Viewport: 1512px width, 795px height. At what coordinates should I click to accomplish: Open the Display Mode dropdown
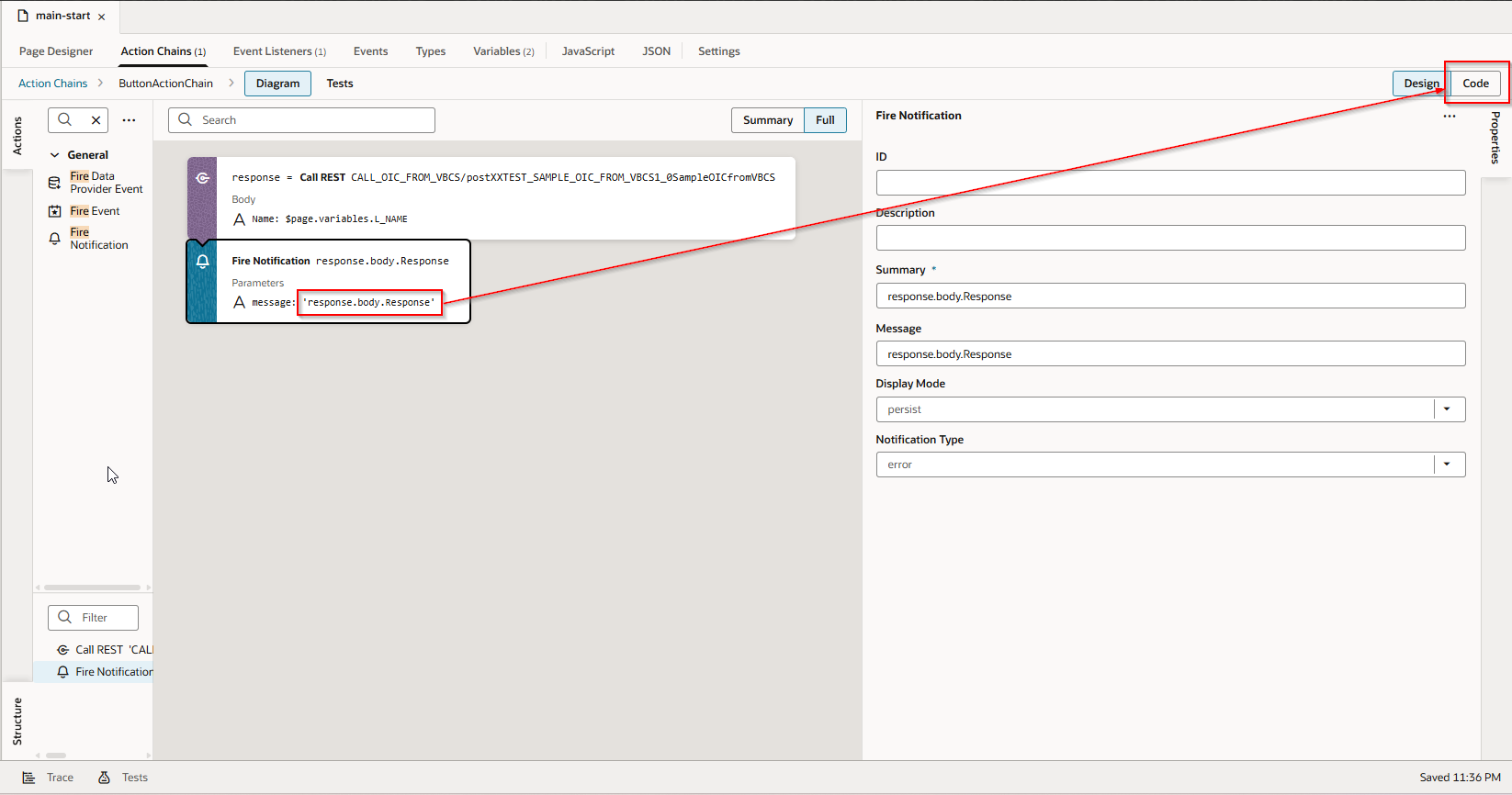[x=1447, y=409]
